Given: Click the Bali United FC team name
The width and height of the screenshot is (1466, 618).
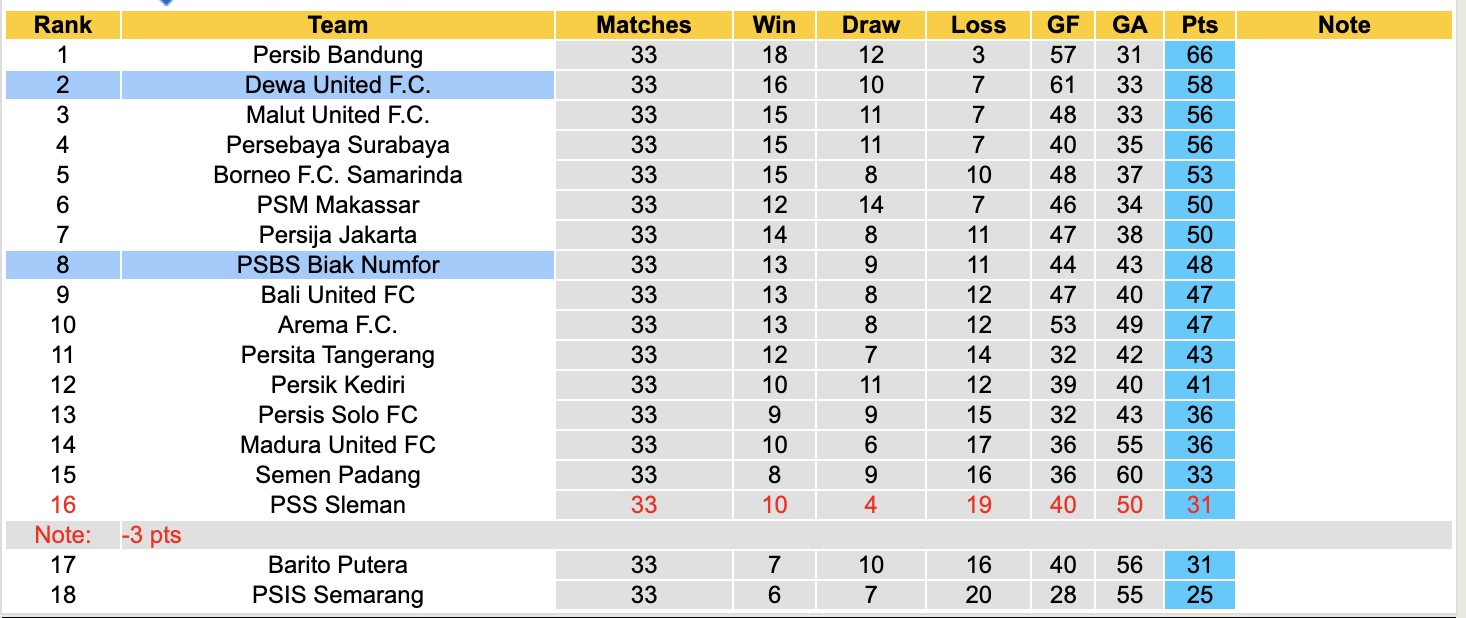Looking at the screenshot, I should point(338,295).
